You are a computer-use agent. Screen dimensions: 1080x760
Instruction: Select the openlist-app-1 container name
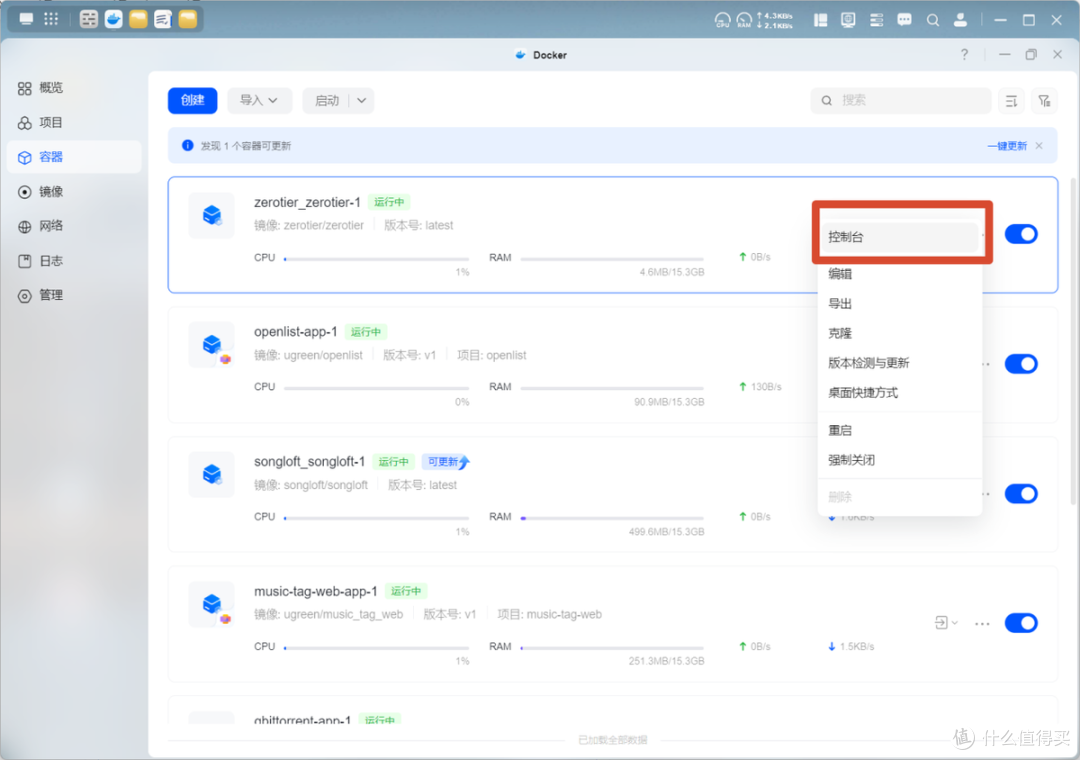pos(295,331)
